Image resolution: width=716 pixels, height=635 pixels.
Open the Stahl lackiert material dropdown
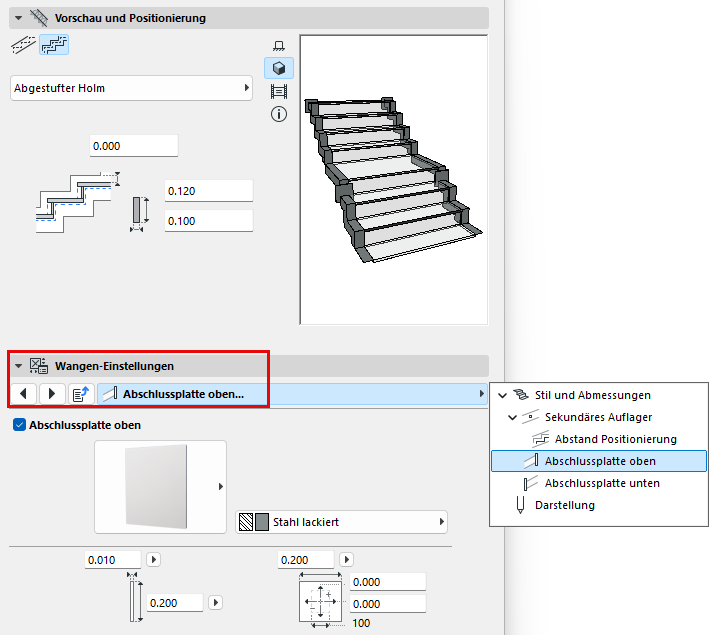[x=341, y=522]
